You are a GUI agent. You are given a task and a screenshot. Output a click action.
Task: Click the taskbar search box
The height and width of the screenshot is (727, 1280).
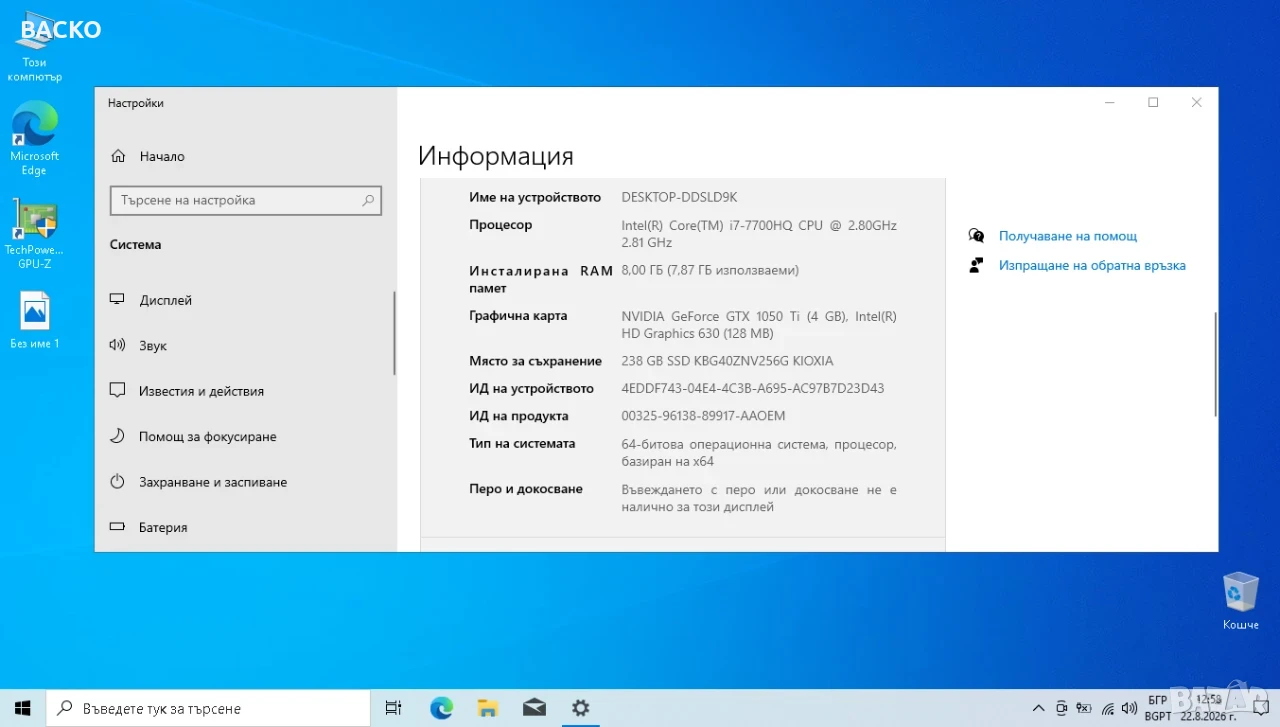pyautogui.click(x=207, y=708)
